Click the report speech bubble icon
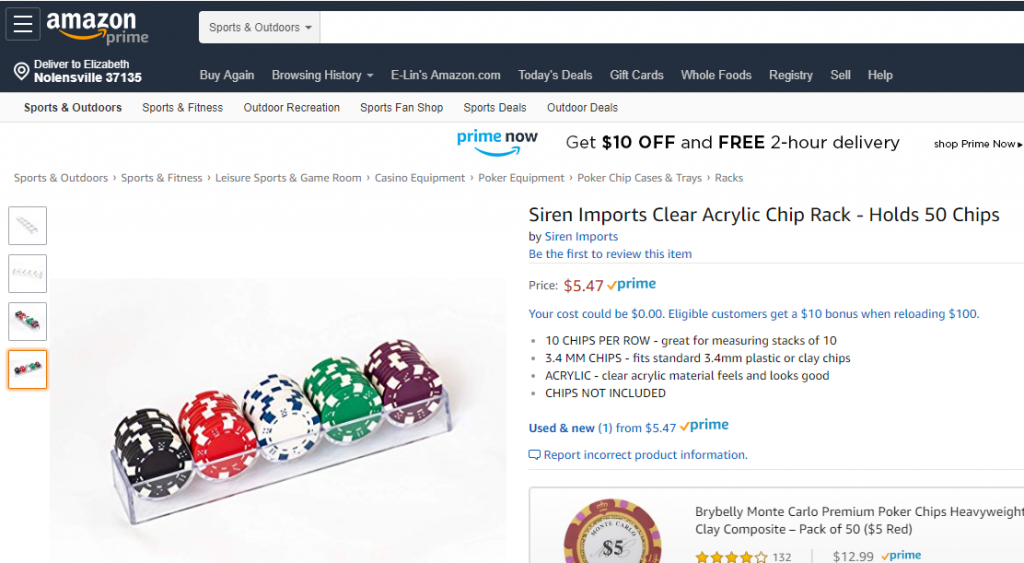 click(x=534, y=455)
